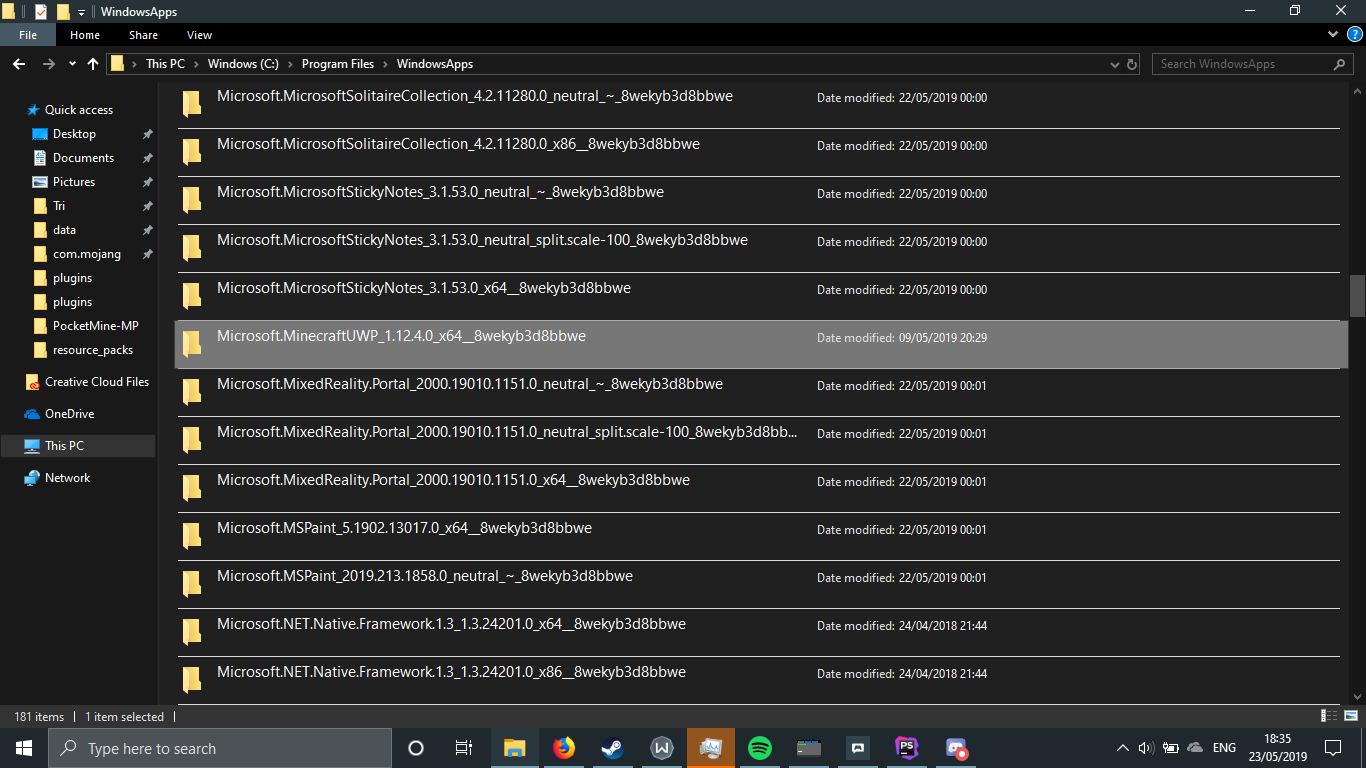Open the View ribbon tab

click(199, 35)
